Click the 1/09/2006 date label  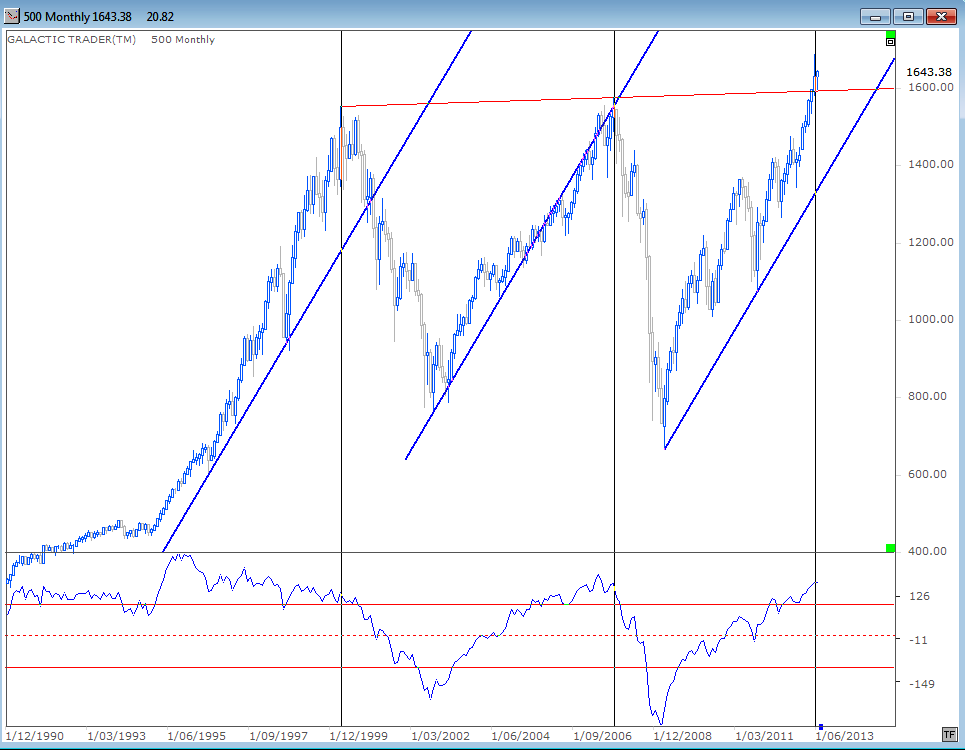pyautogui.click(x=602, y=736)
